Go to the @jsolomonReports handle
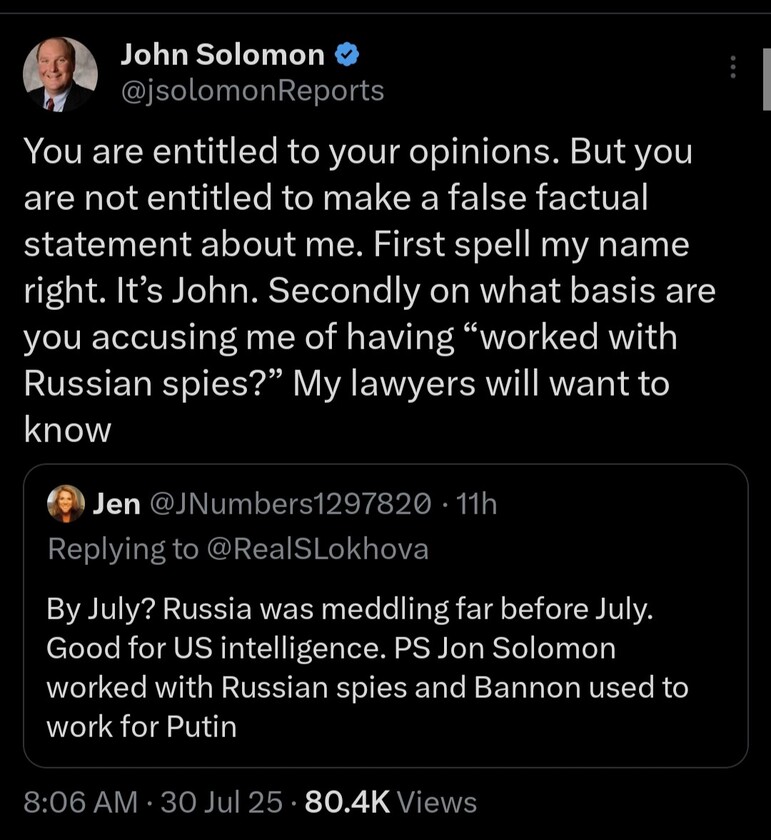Image resolution: width=771 pixels, height=840 pixels. tap(251, 91)
